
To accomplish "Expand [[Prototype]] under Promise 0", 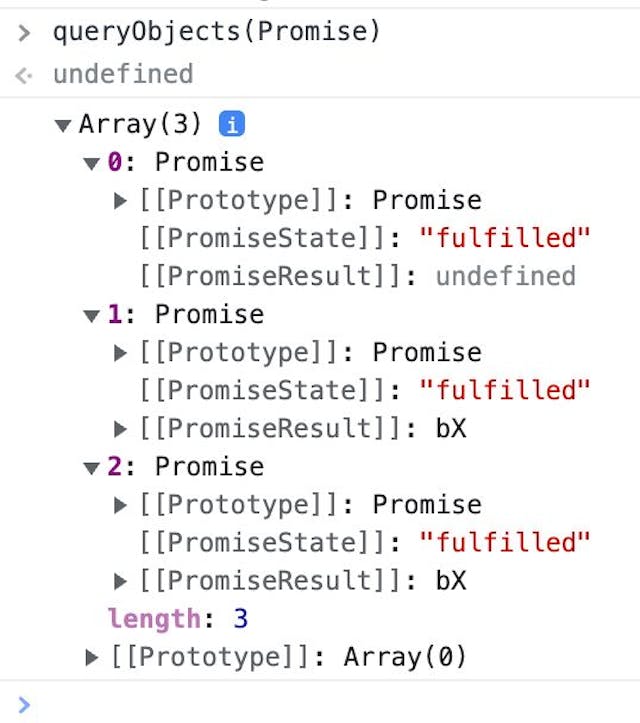I will click(x=121, y=201).
